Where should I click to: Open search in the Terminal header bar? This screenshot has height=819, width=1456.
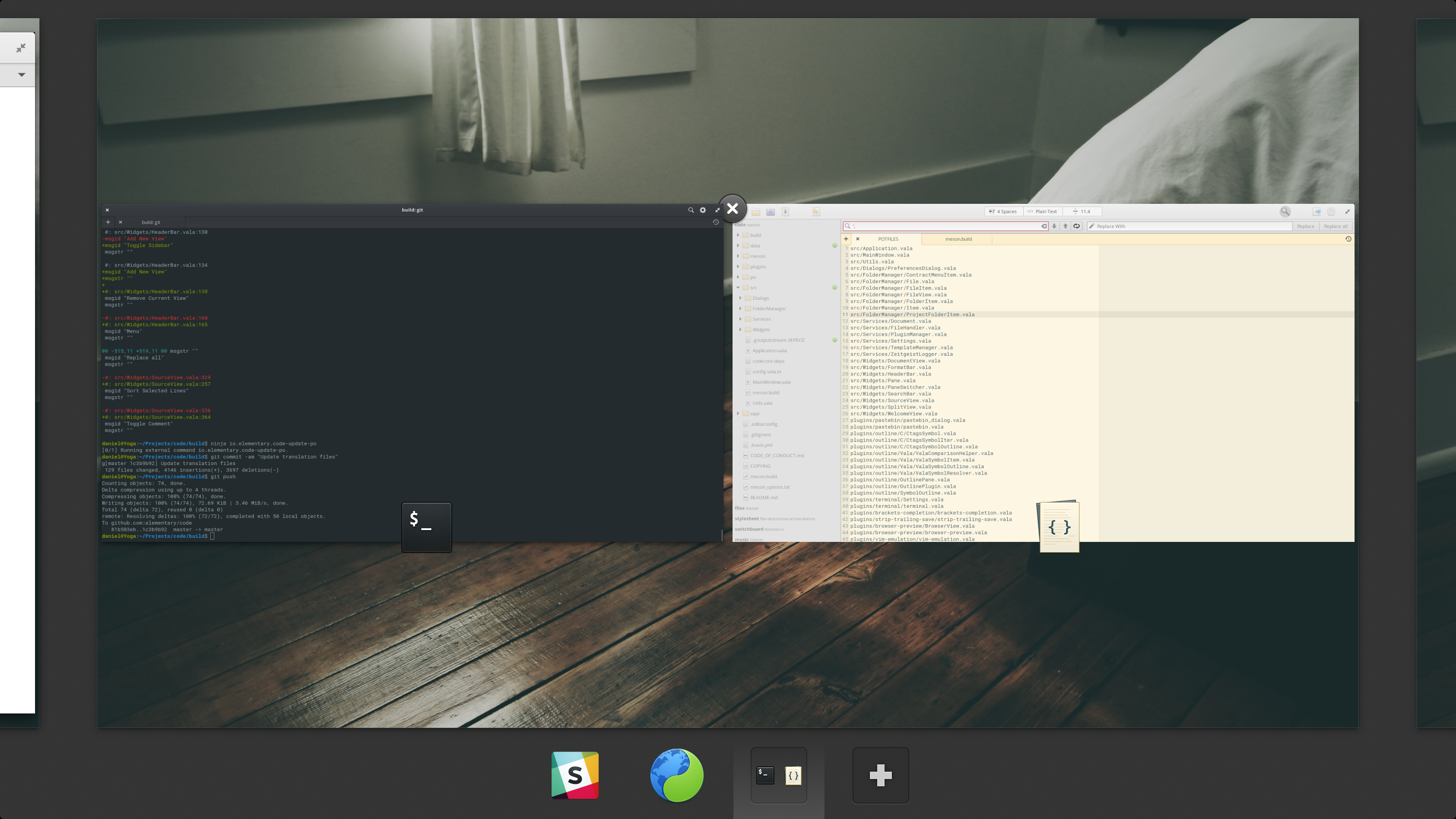[691, 210]
